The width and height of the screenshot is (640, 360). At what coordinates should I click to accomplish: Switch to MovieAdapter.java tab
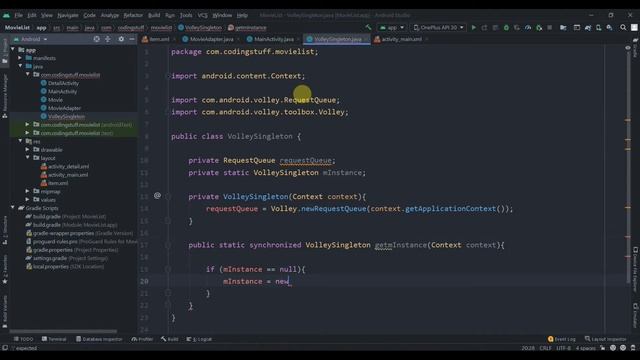pyautogui.click(x=211, y=39)
